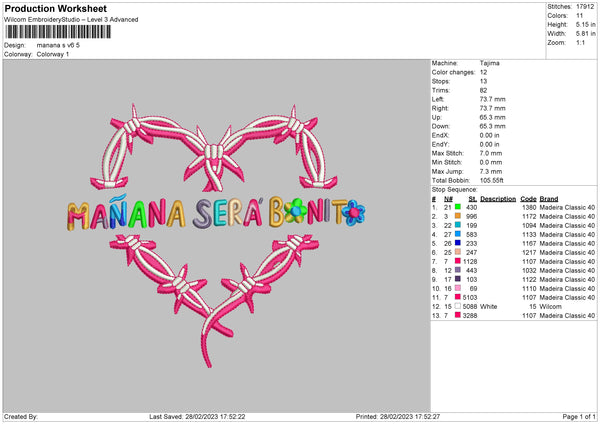Pick the teal swatch in stop 3

click(x=459, y=225)
